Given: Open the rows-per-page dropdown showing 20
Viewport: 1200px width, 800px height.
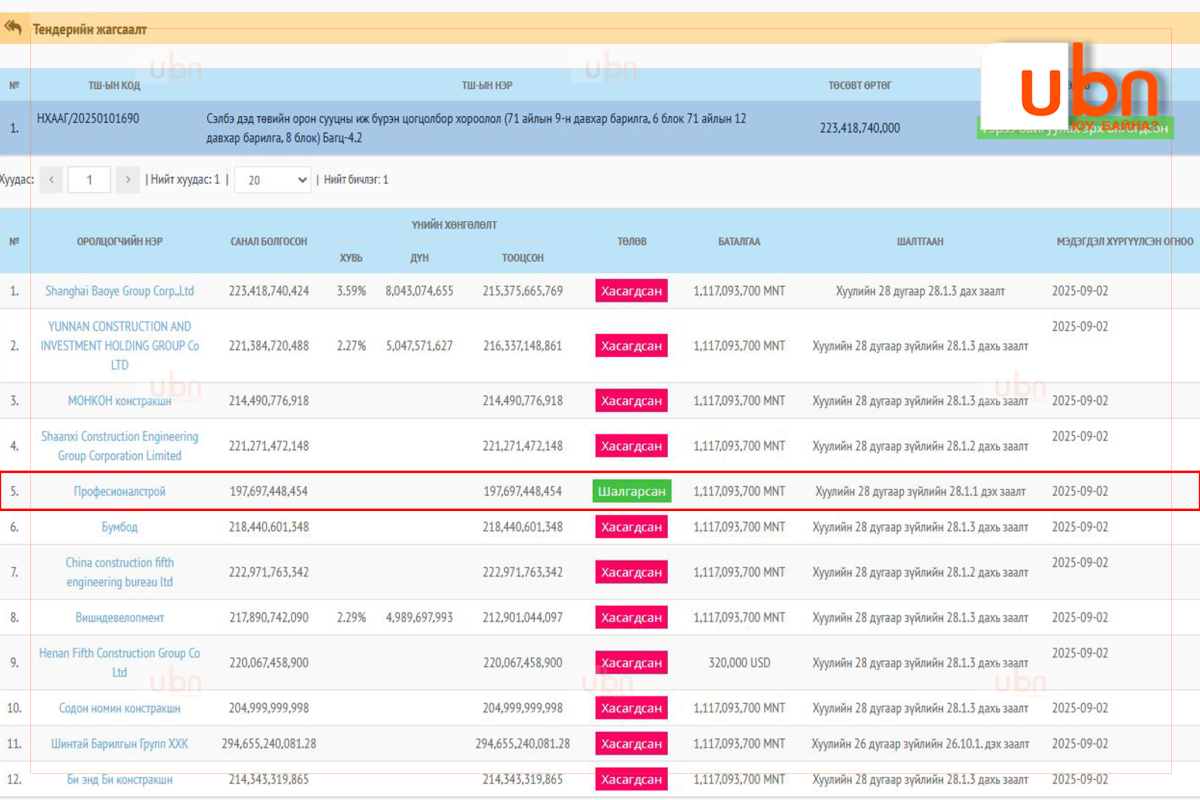Looking at the screenshot, I should click(x=272, y=180).
